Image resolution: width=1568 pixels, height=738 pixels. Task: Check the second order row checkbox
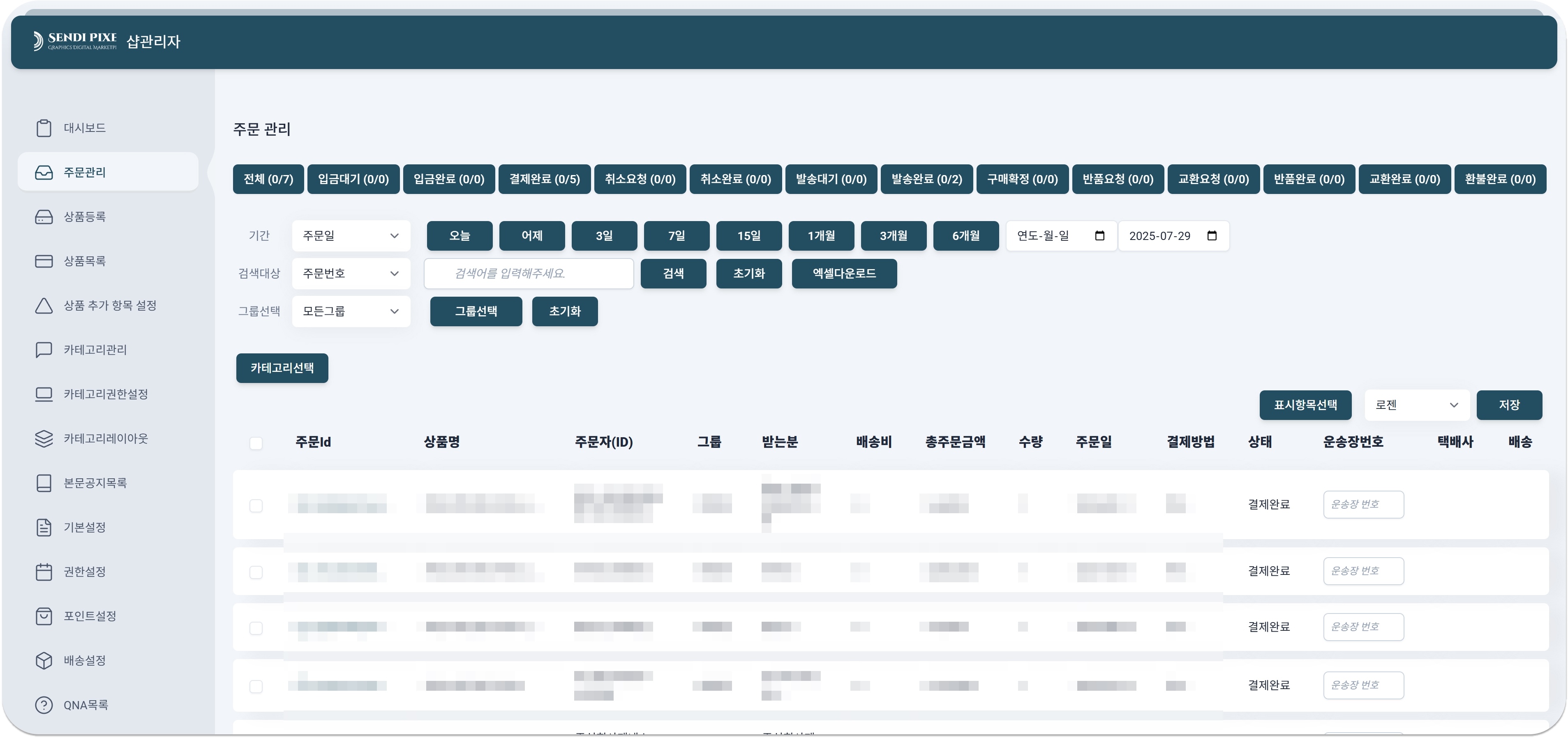point(256,572)
